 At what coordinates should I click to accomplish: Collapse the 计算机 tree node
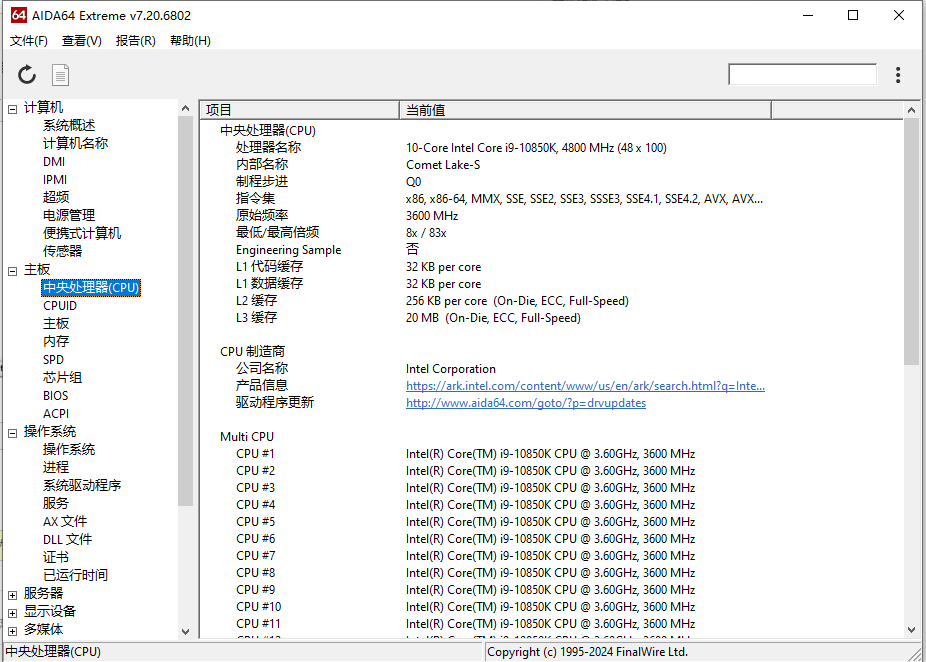(12, 109)
